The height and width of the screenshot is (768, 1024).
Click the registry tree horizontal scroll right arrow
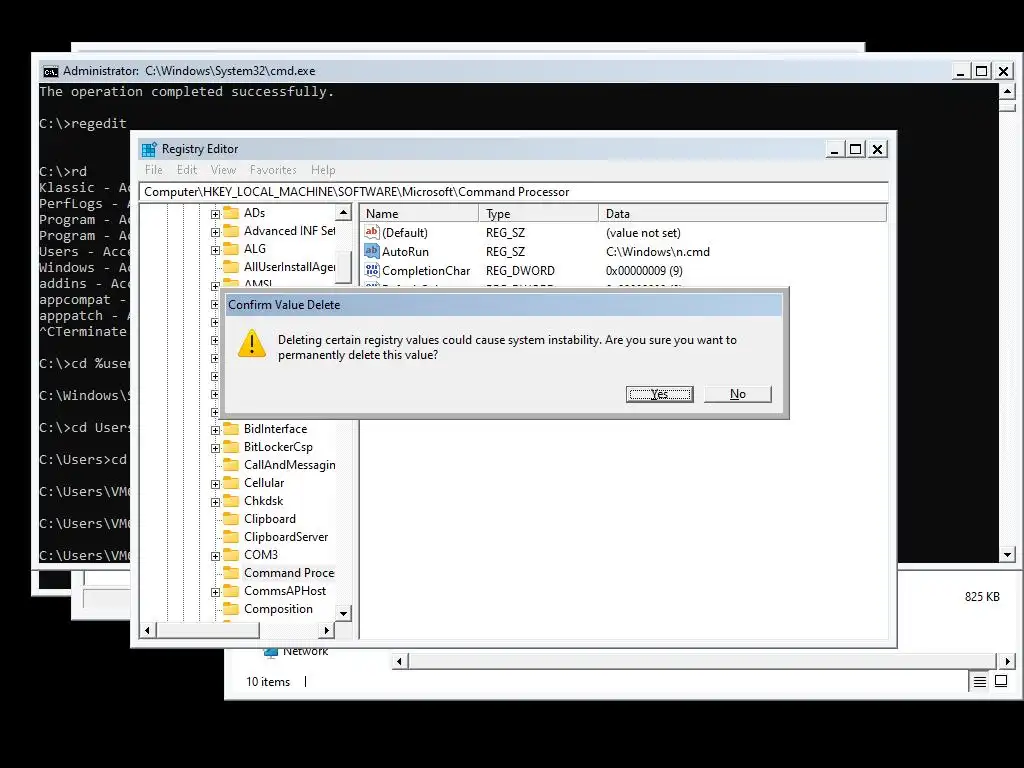pyautogui.click(x=327, y=630)
